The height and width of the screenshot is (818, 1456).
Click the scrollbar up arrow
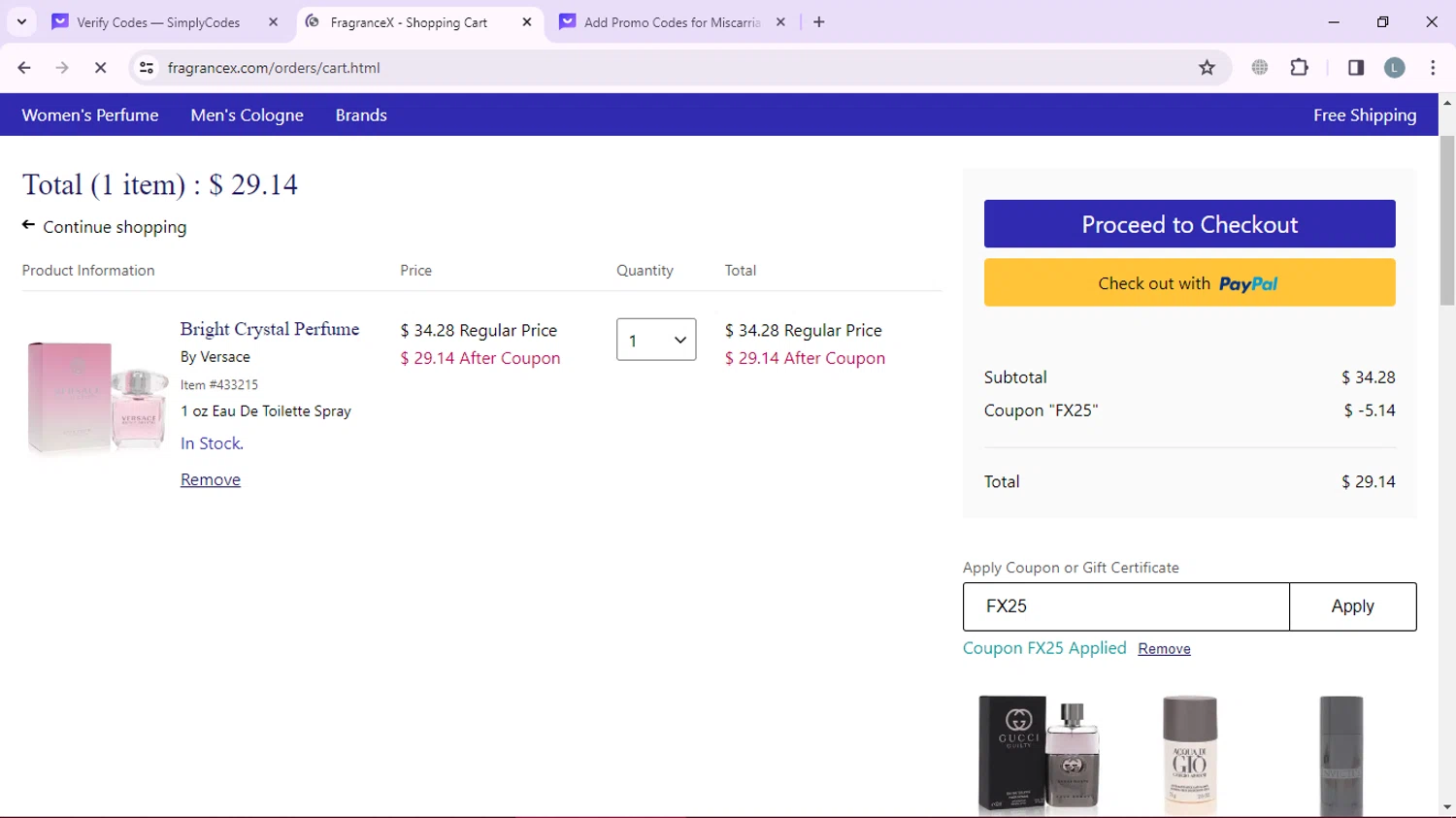point(1447,102)
